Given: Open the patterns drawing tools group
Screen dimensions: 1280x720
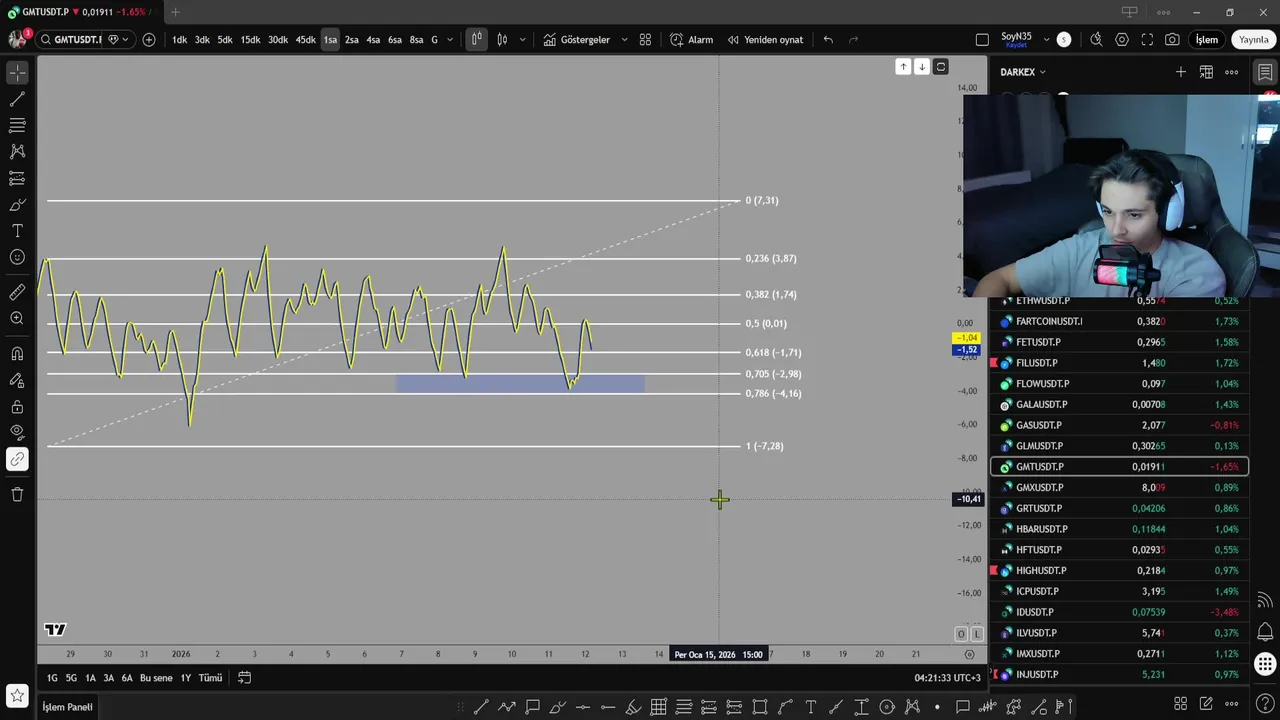Looking at the screenshot, I should (x=17, y=151).
